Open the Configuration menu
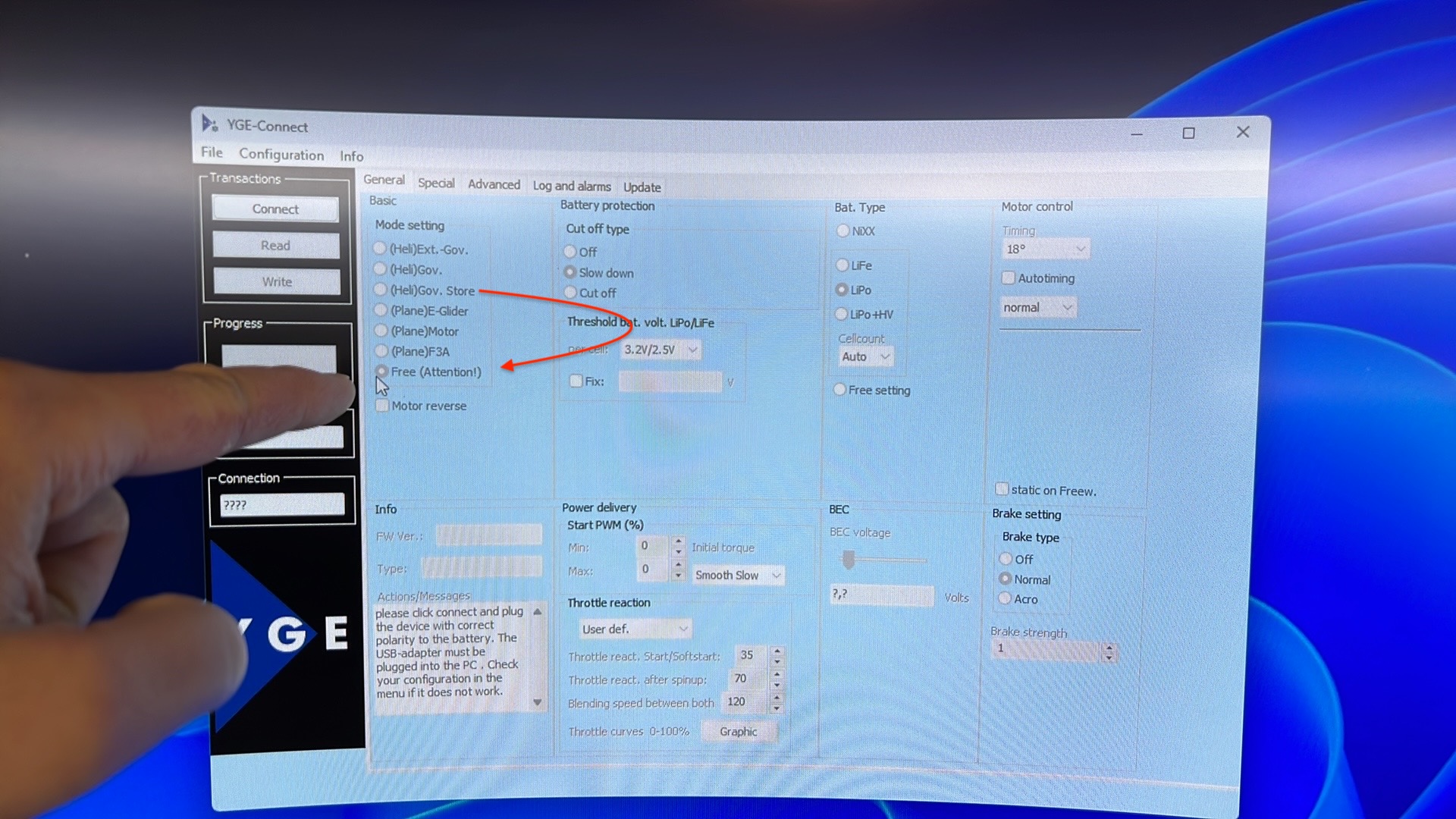 (281, 154)
